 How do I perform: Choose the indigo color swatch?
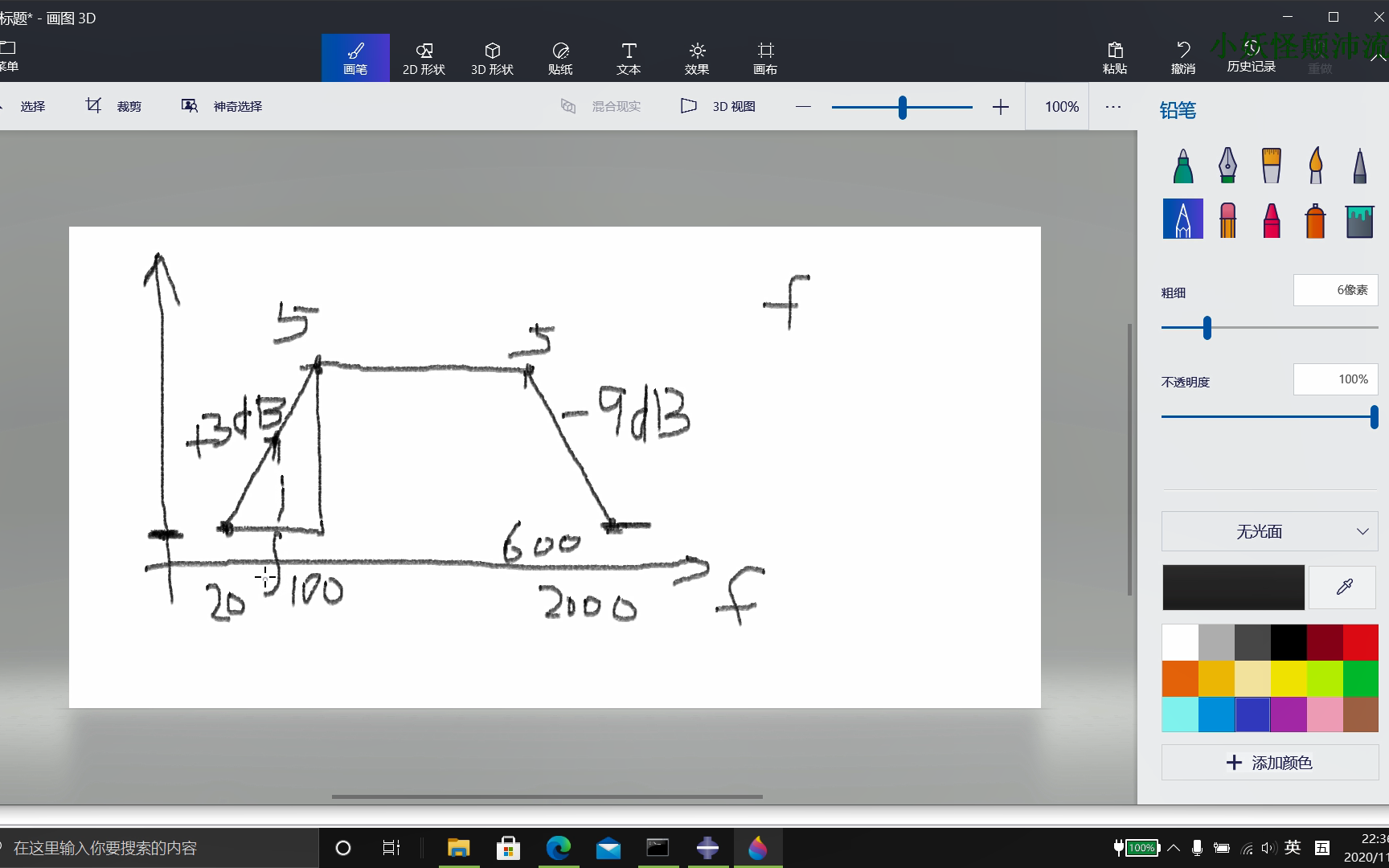pos(1252,714)
